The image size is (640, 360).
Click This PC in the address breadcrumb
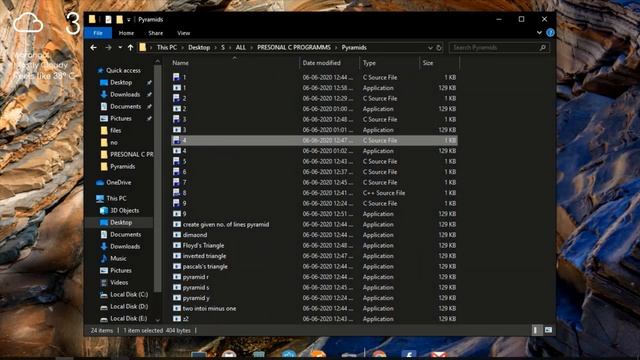pos(167,47)
